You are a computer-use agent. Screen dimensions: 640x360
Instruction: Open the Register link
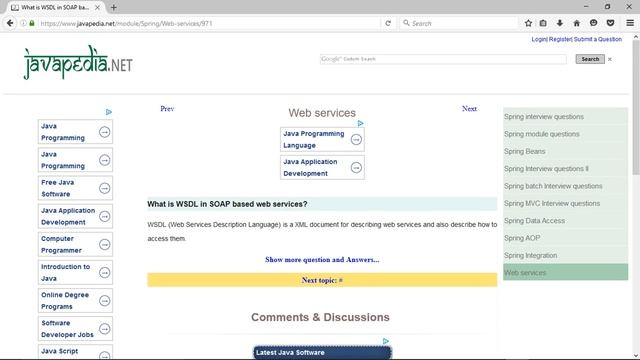tap(560, 39)
